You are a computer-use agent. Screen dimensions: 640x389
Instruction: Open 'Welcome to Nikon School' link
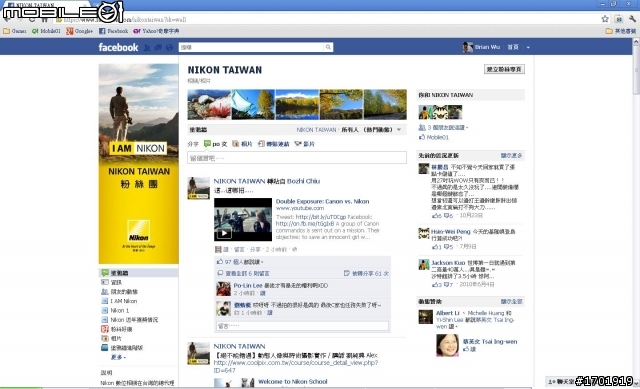click(x=293, y=382)
